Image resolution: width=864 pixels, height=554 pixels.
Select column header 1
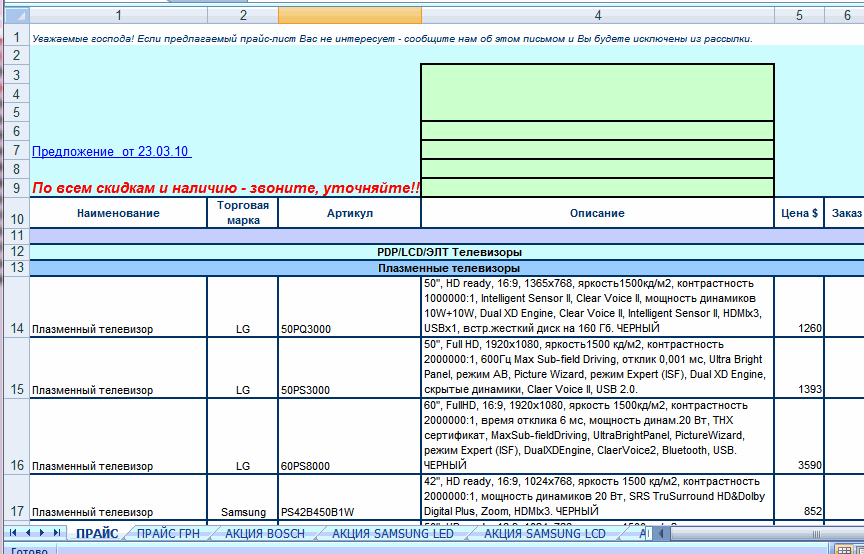[x=118, y=15]
